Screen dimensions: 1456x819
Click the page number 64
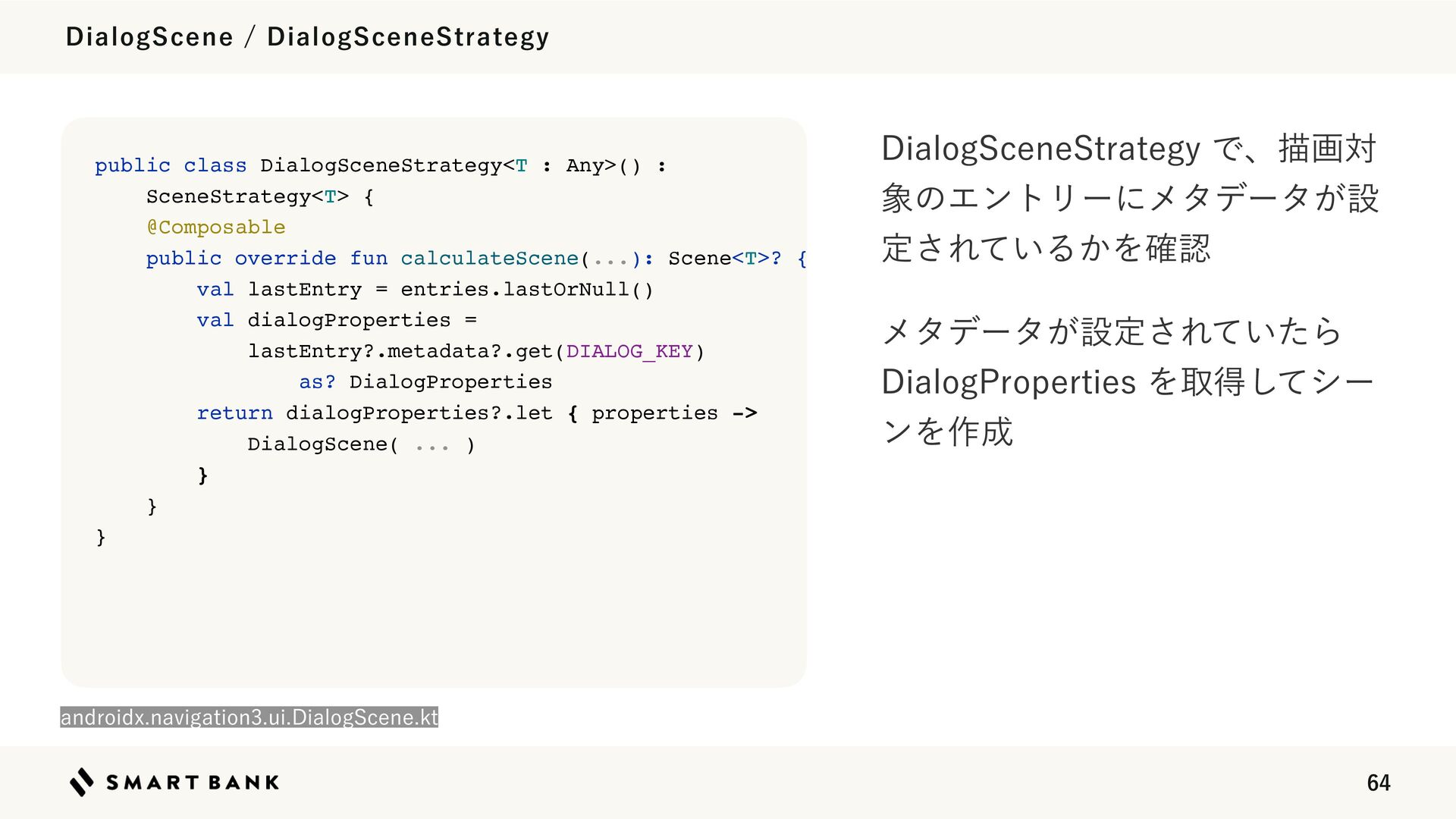1379,783
